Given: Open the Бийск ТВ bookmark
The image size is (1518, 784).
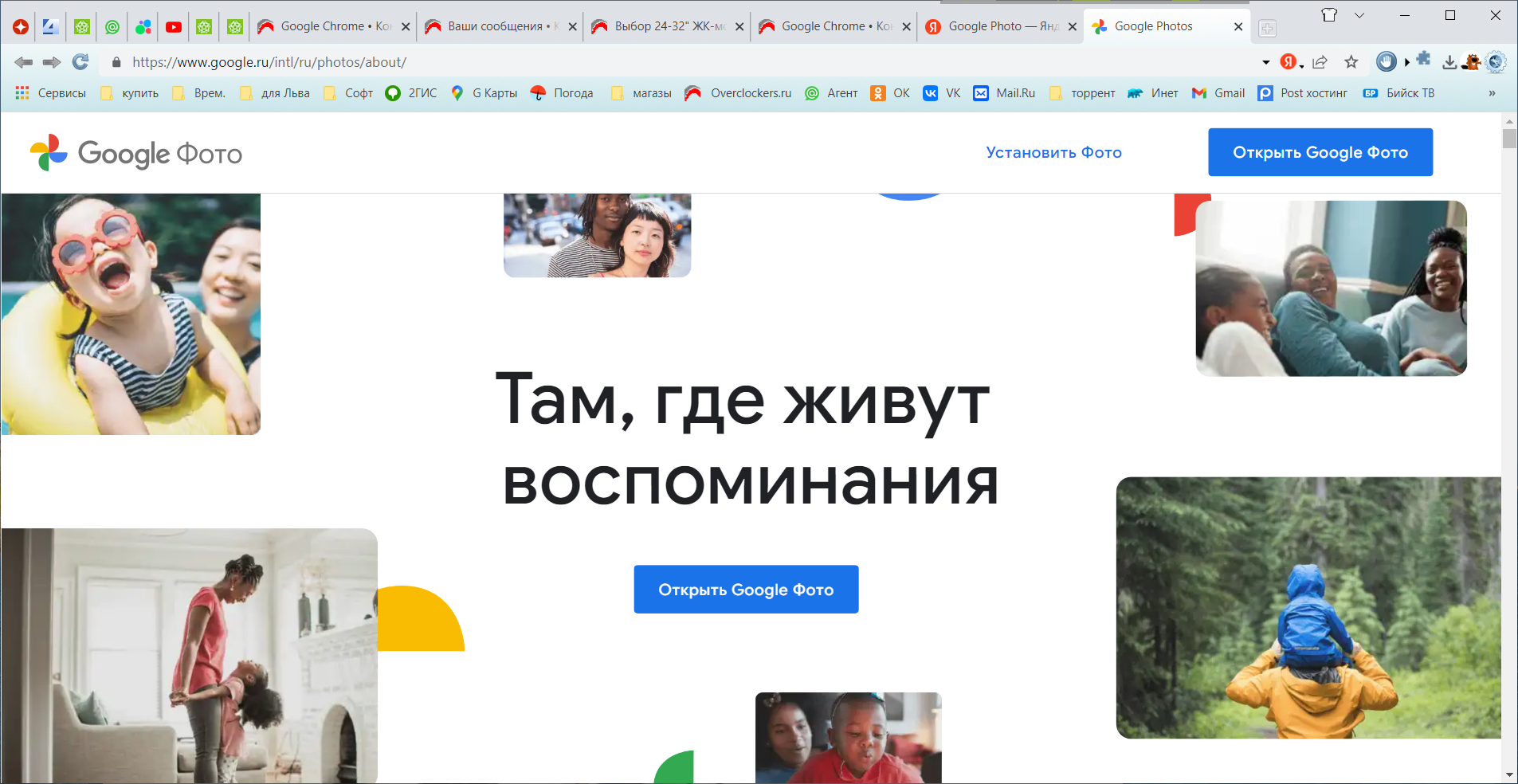Looking at the screenshot, I should coord(1399,93).
